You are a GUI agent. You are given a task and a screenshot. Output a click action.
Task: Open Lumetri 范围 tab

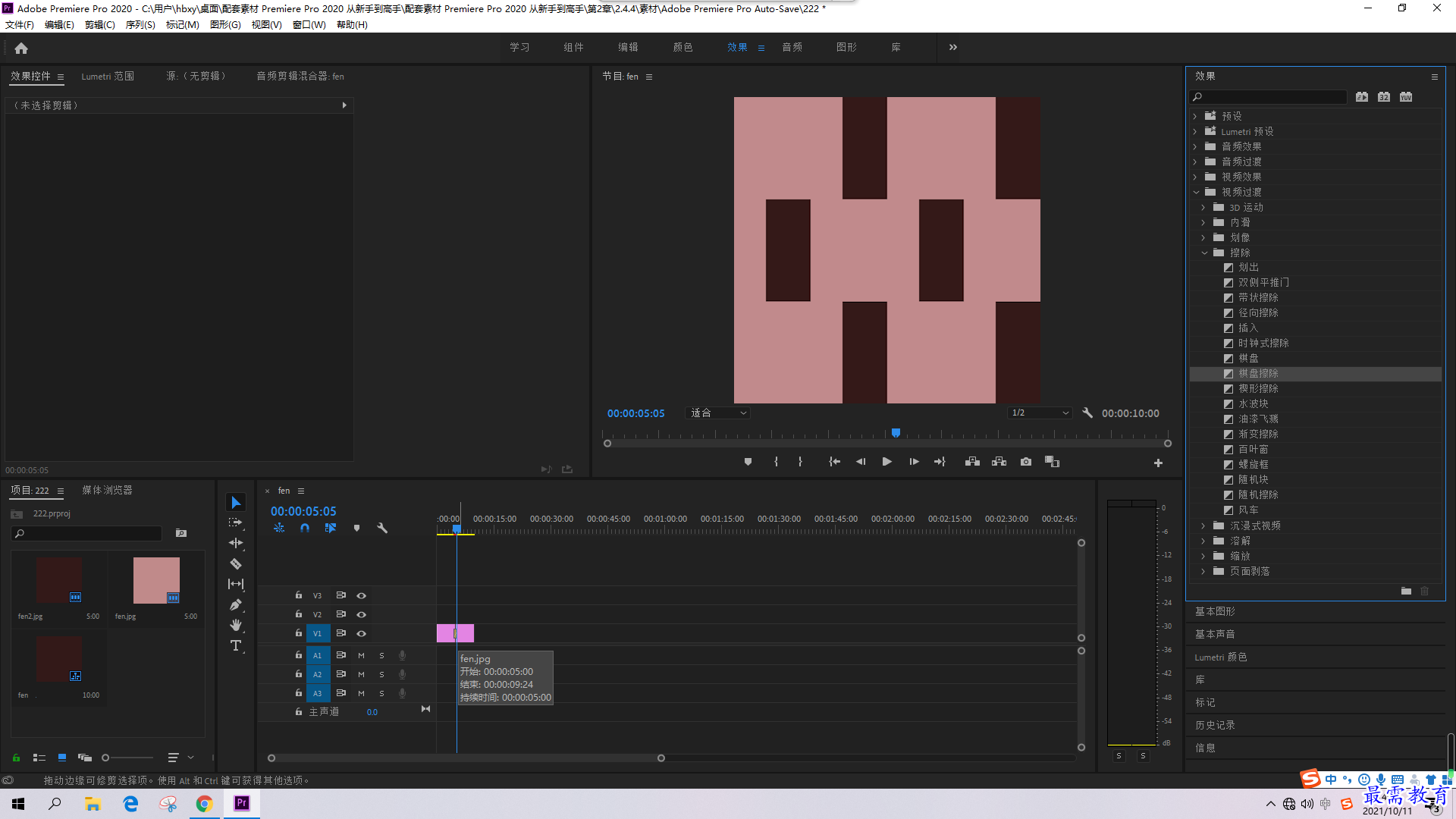click(x=108, y=76)
